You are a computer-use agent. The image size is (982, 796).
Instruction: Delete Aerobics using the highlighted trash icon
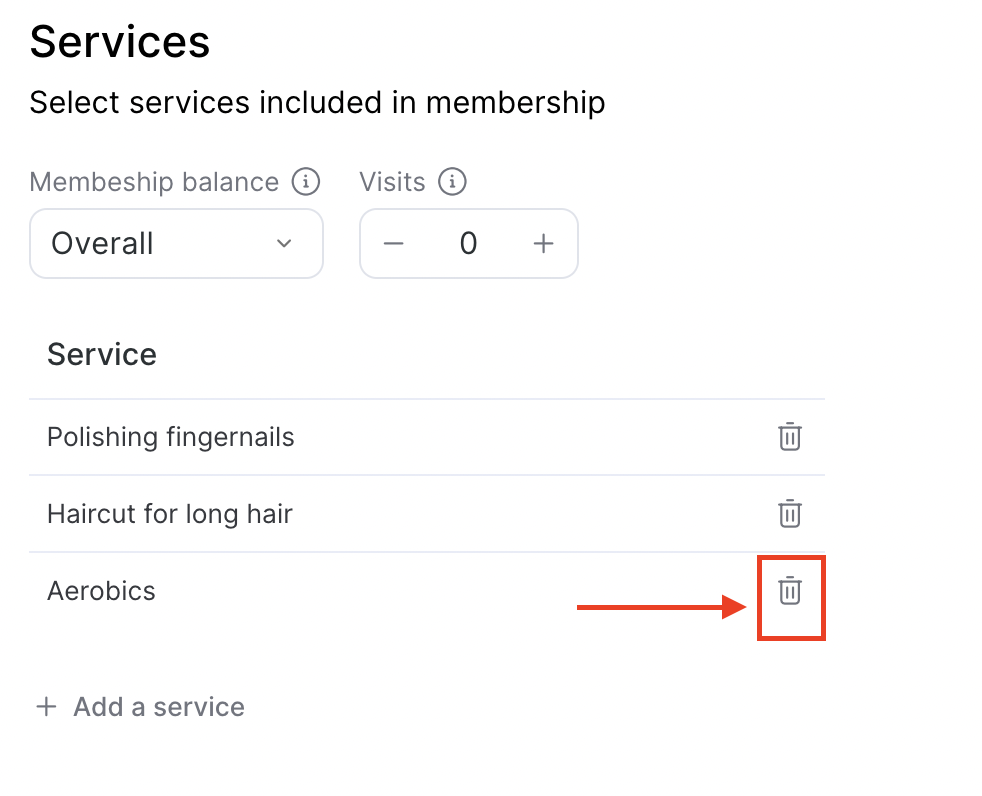click(790, 591)
